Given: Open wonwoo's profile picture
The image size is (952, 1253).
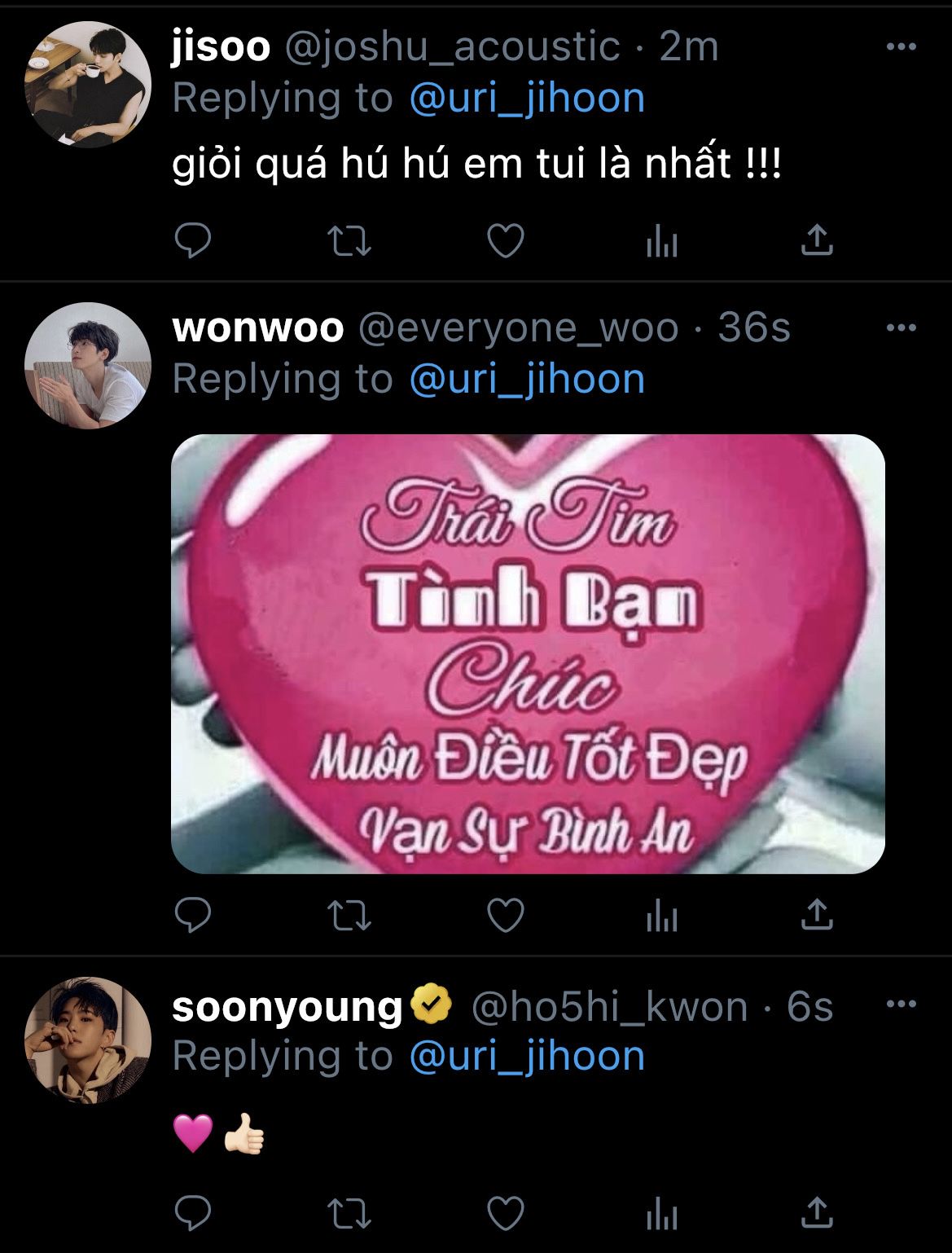Looking at the screenshot, I should (x=88, y=366).
